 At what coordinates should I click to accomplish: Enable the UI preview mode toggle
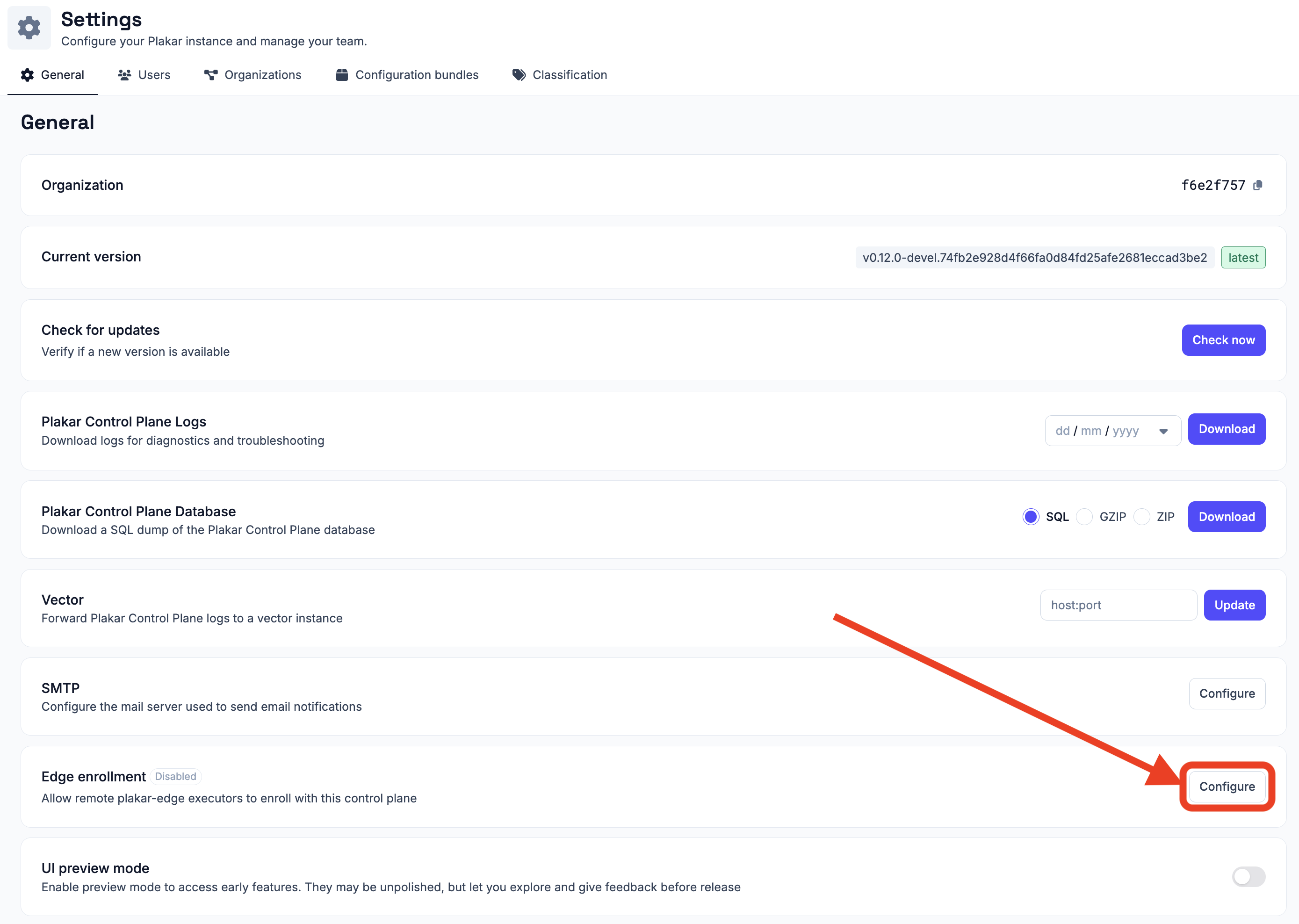(x=1248, y=877)
